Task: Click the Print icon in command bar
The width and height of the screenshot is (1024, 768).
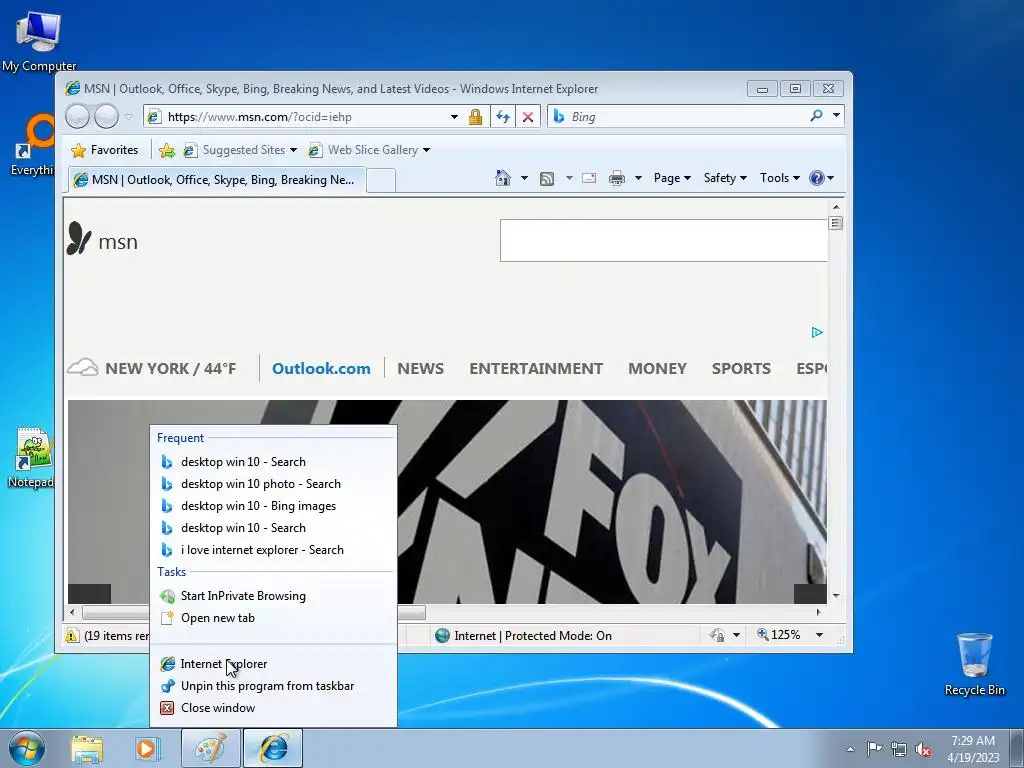Action: (x=616, y=178)
